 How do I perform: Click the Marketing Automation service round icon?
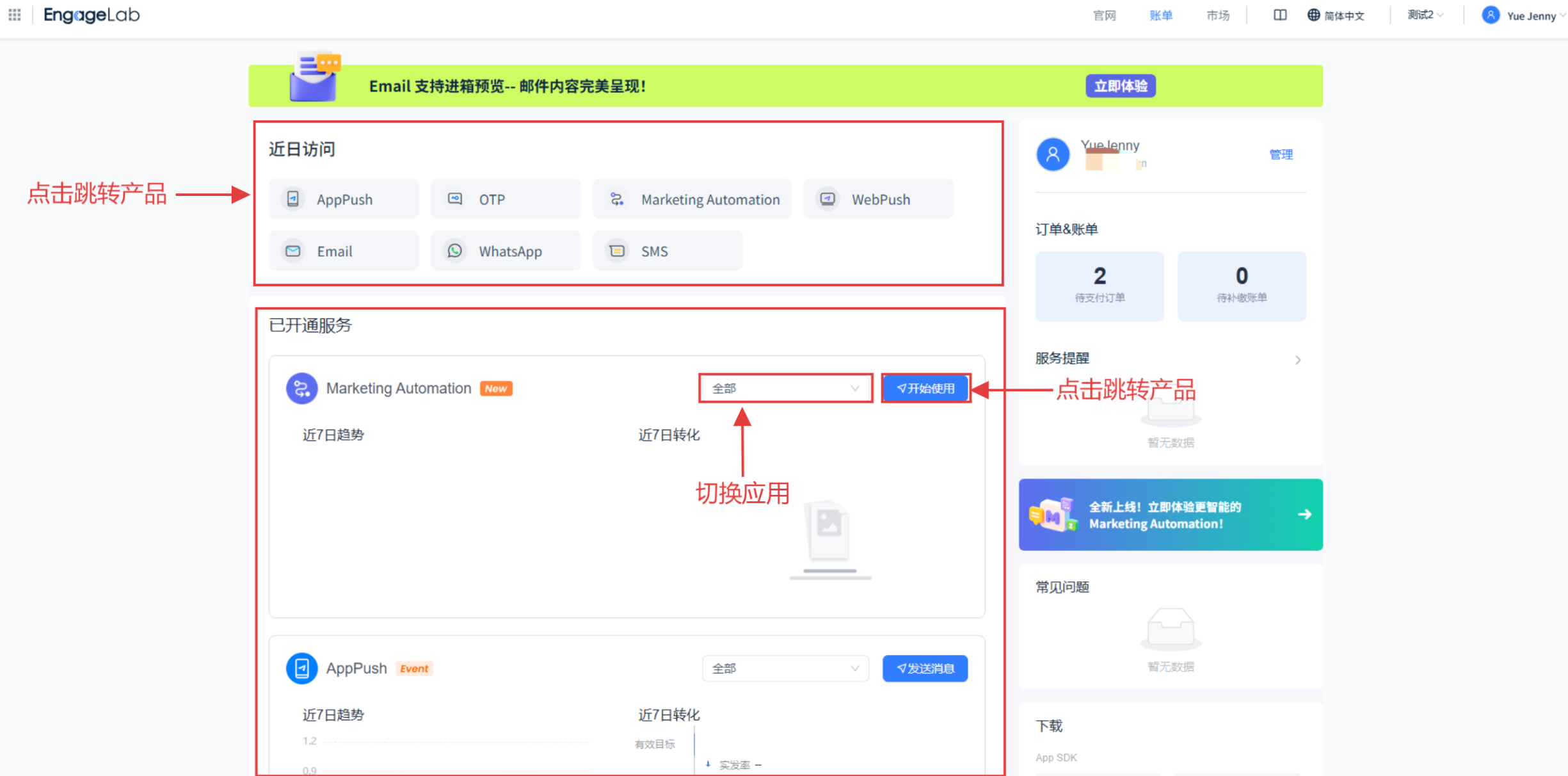tap(301, 389)
